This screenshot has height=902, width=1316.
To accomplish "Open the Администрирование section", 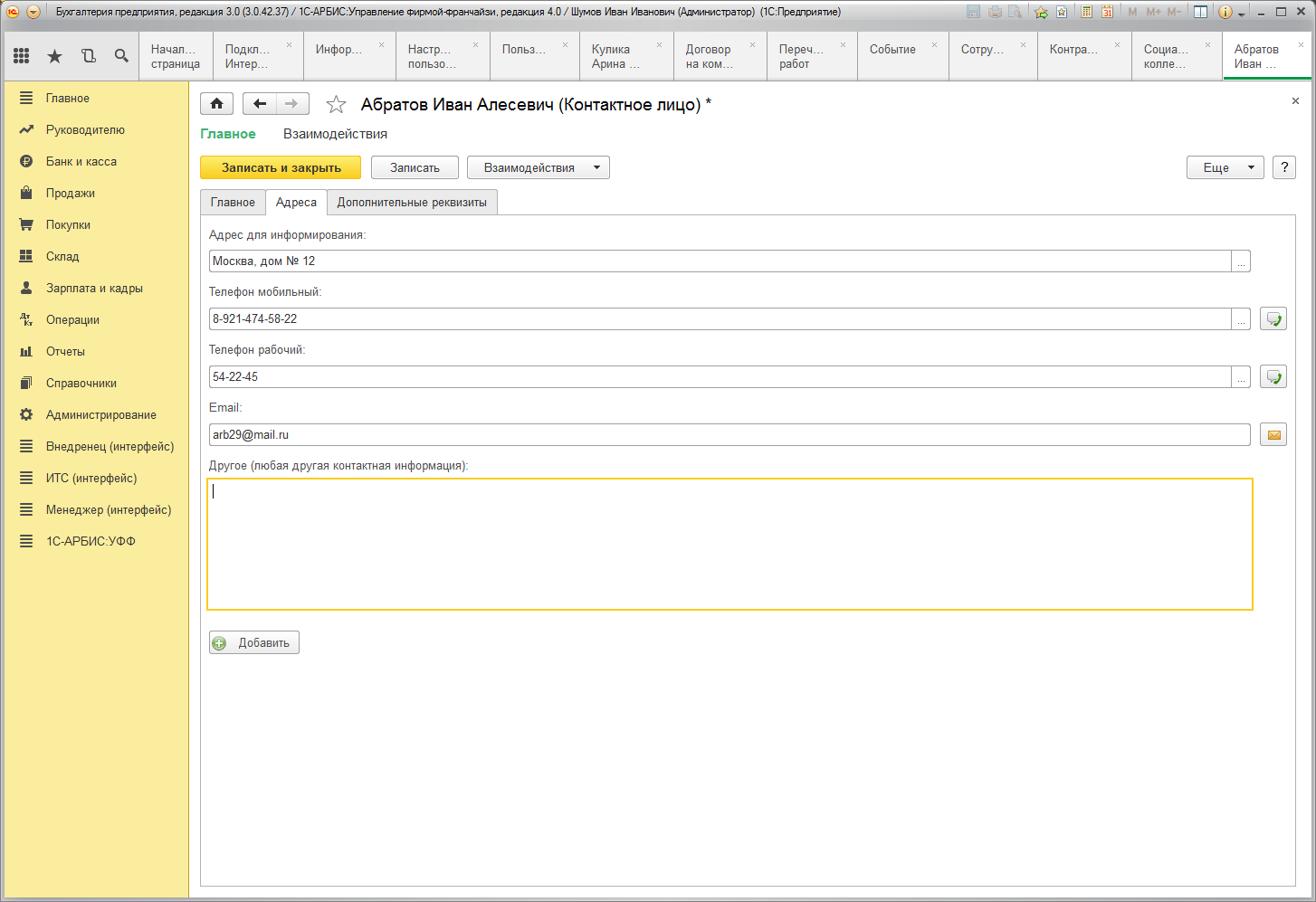I will pyautogui.click(x=97, y=414).
